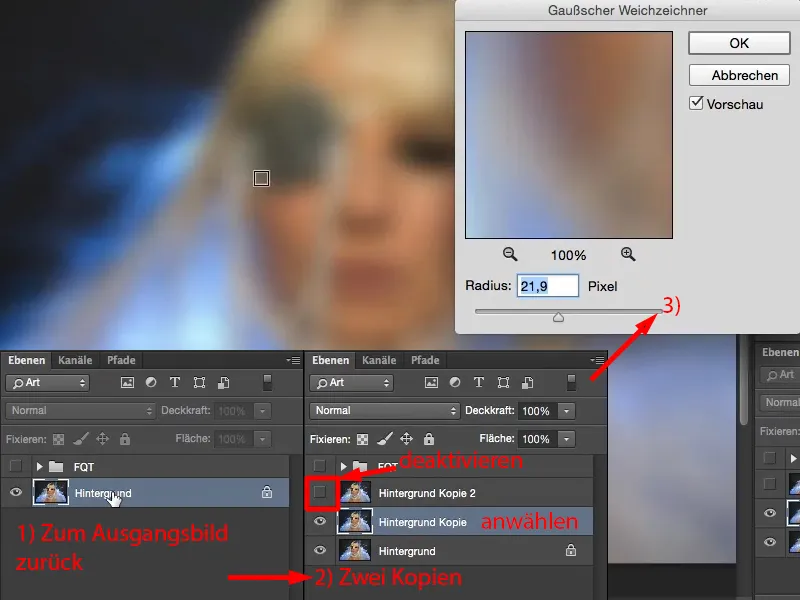Filter smart objects icon in middle panel
This screenshot has height=600, width=800.
tap(528, 383)
